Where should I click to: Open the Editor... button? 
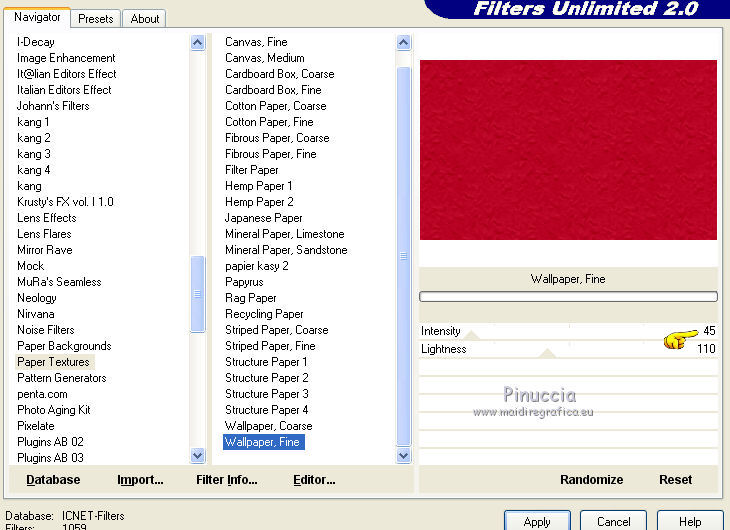pyautogui.click(x=314, y=480)
